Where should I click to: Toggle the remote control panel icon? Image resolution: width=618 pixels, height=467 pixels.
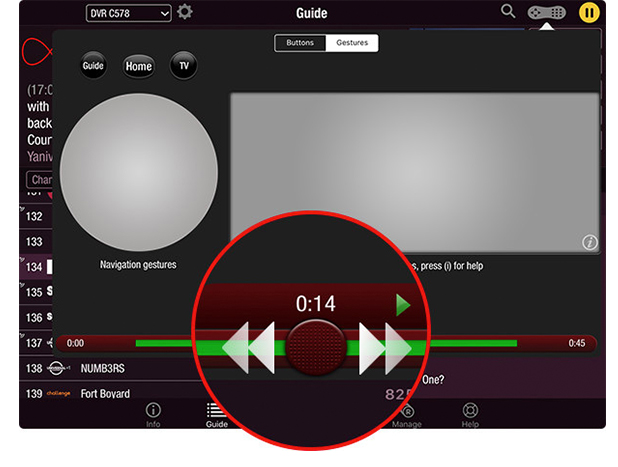tap(547, 13)
